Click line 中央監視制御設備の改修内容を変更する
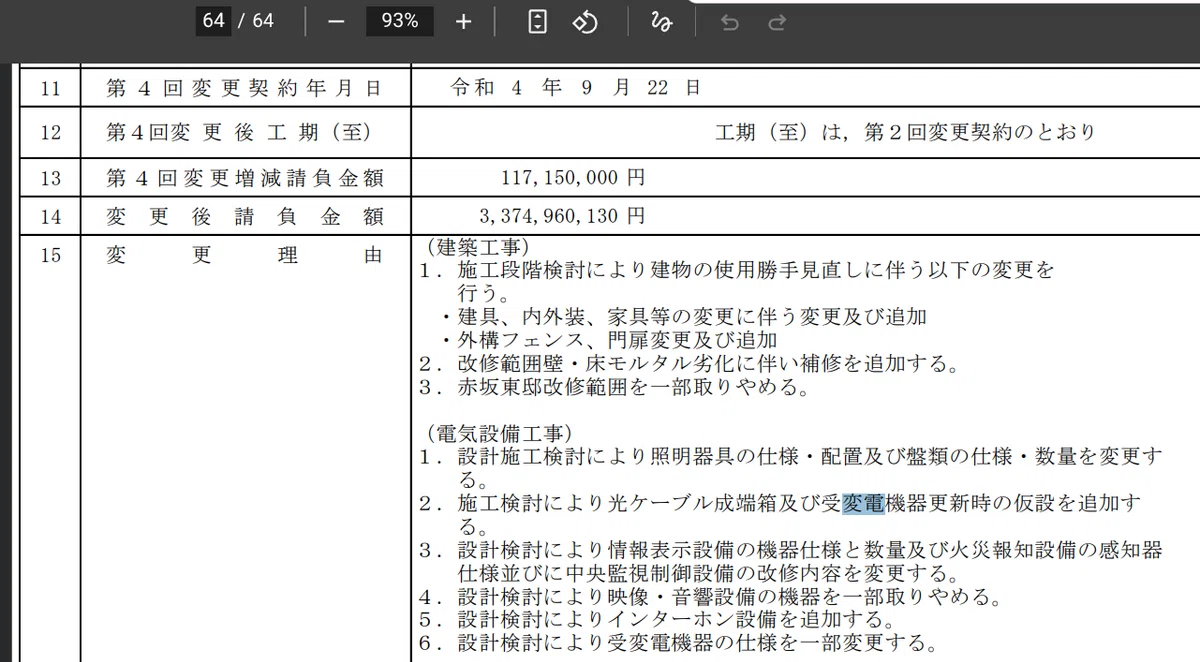Viewport: 1200px width, 662px height. (708, 574)
